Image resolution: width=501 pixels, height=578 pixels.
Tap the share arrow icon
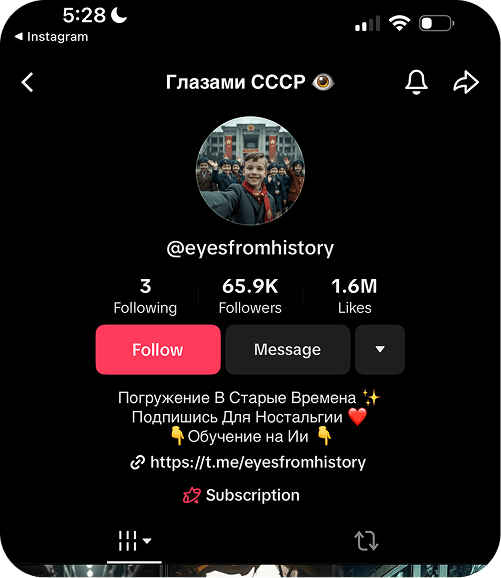tap(466, 82)
